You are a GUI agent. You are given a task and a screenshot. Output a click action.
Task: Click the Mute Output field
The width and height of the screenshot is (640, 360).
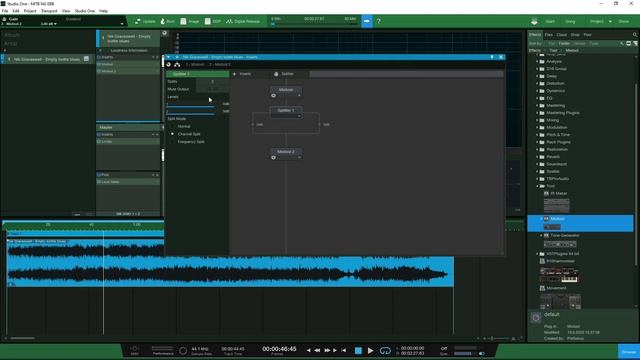[x=212, y=89]
